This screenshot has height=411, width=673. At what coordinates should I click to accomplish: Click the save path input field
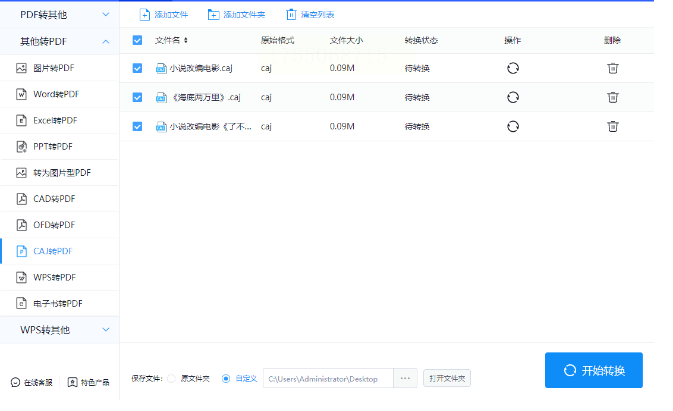coord(328,378)
